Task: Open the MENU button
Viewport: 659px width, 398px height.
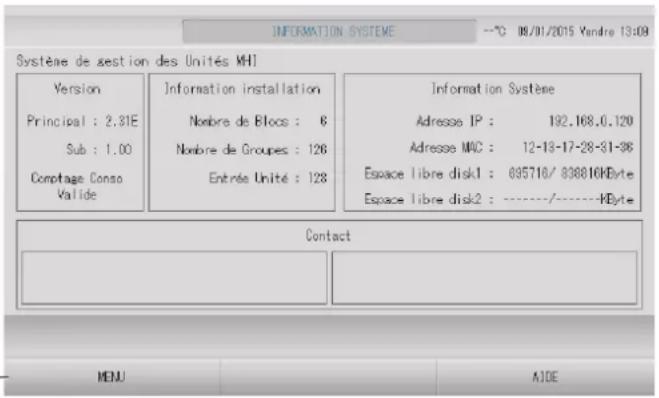Action: point(112,377)
